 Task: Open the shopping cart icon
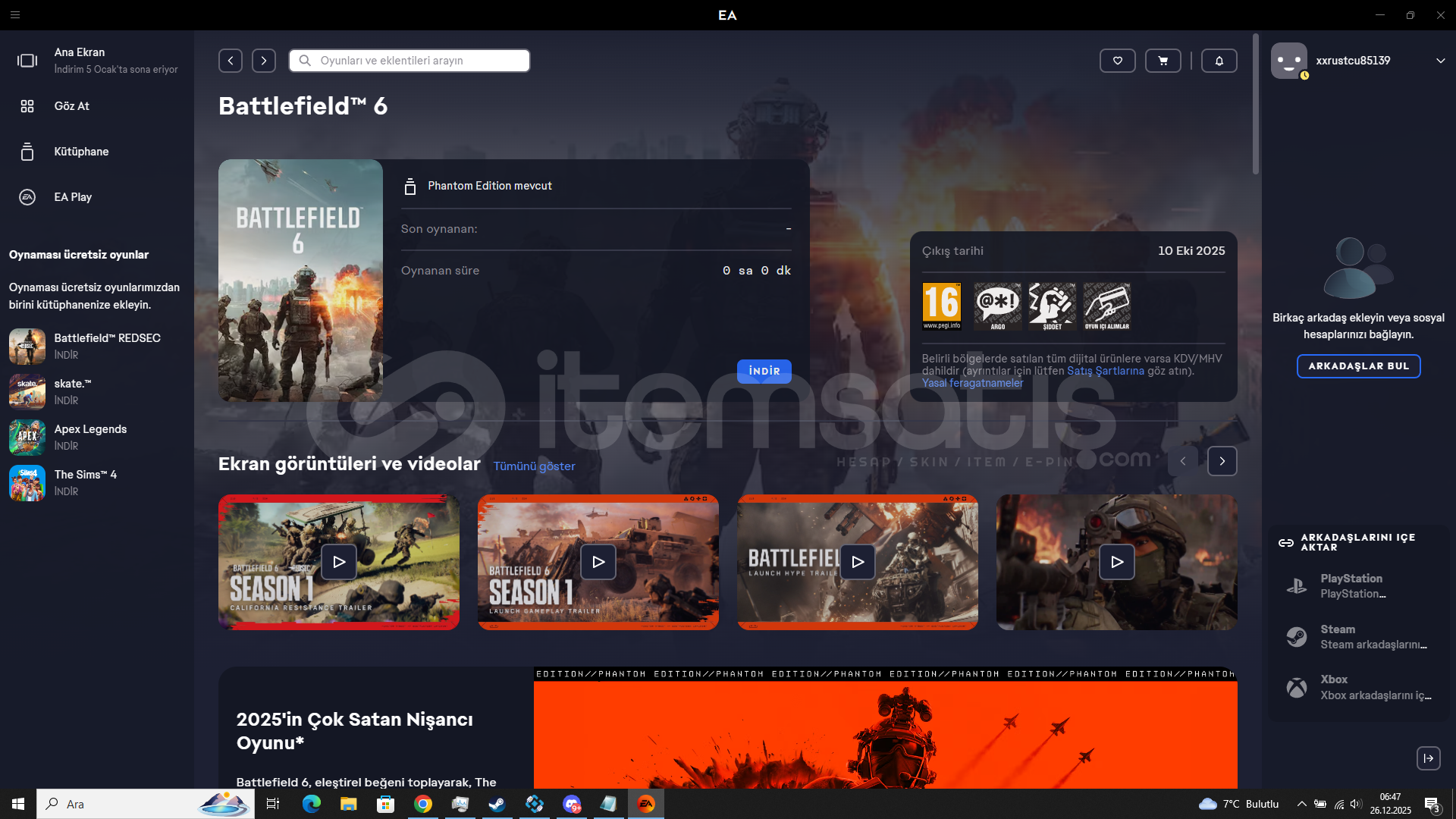[x=1163, y=61]
